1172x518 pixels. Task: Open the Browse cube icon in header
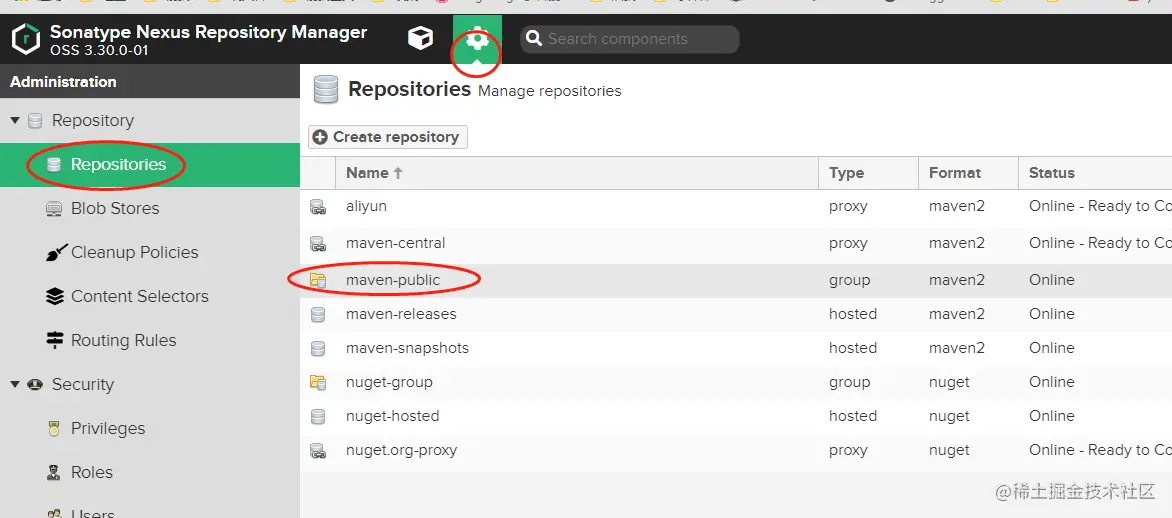click(x=421, y=39)
